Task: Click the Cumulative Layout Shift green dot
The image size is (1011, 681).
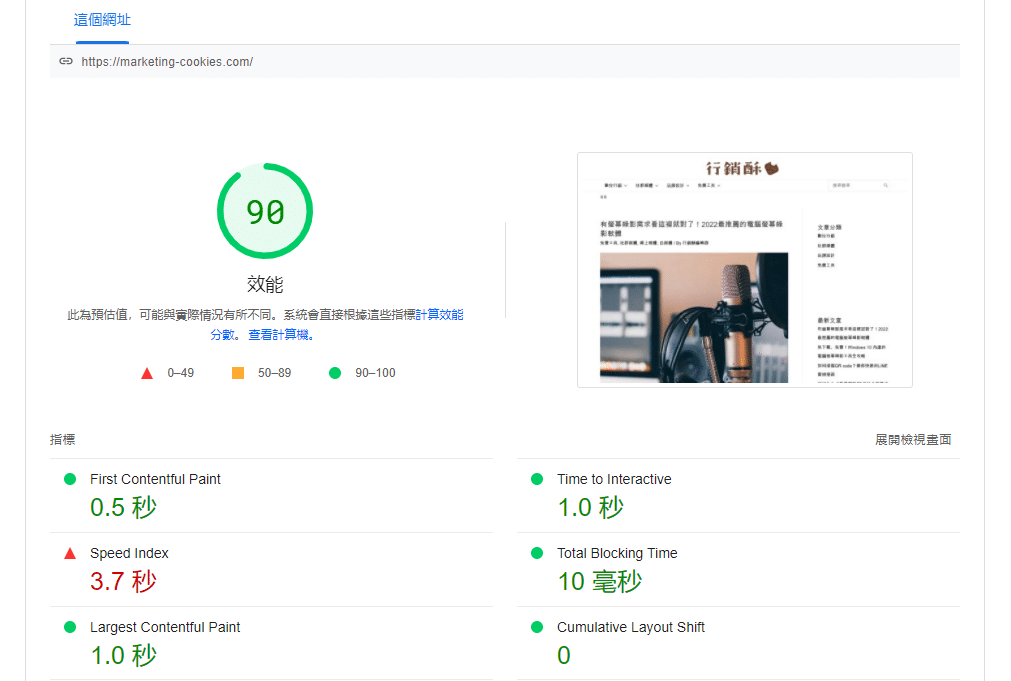Action: (x=537, y=627)
